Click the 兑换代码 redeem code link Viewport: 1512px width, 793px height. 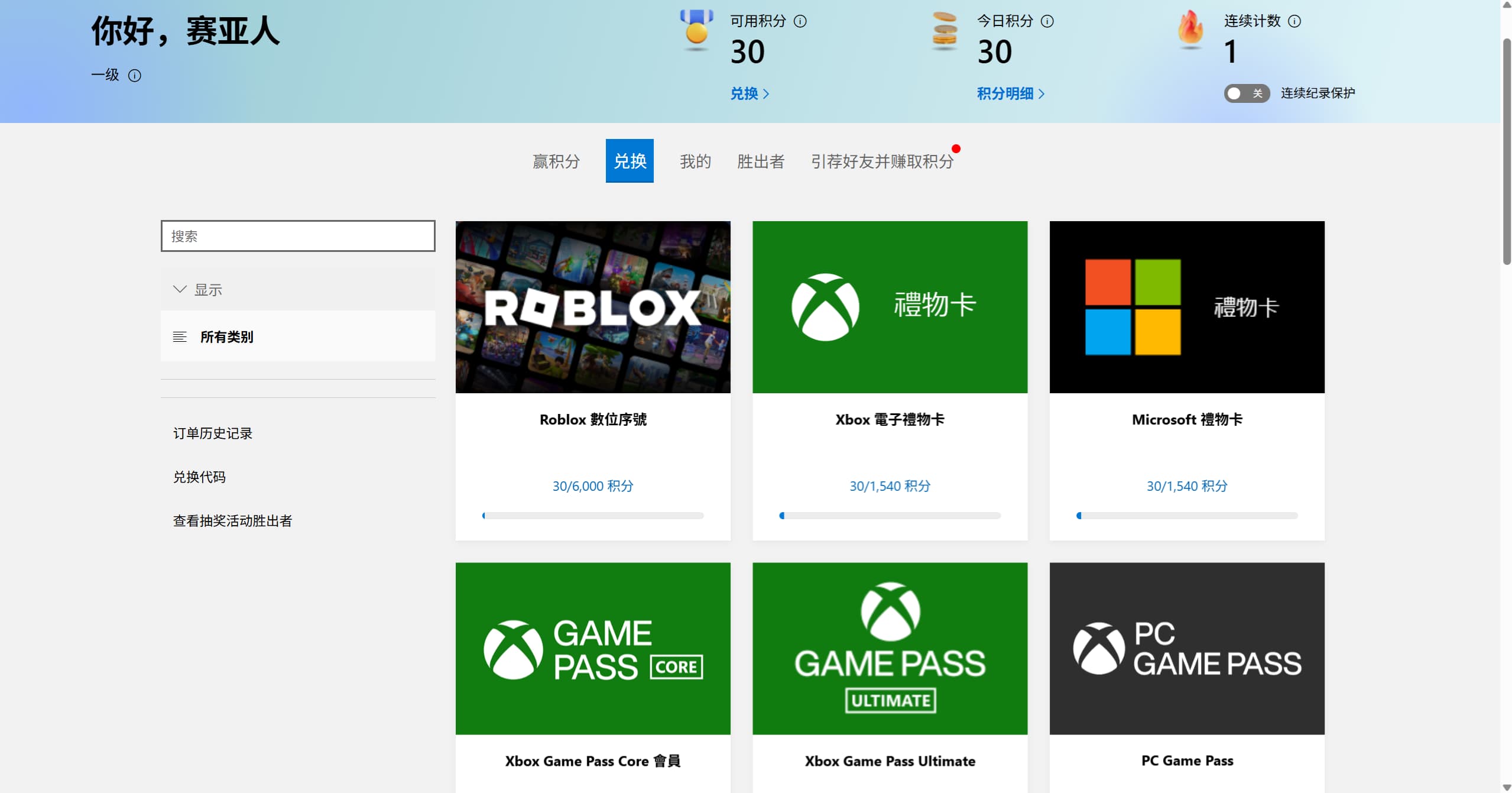pyautogui.click(x=199, y=477)
